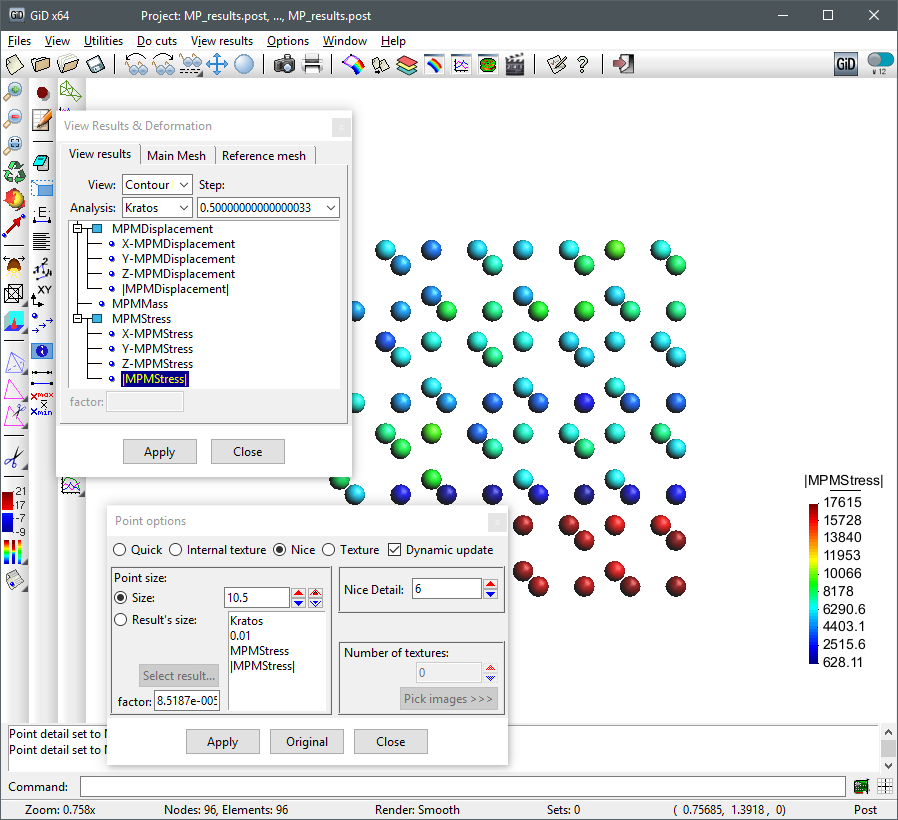Image resolution: width=898 pixels, height=820 pixels.
Task: Select the Quick radio button
Action: pos(120,549)
